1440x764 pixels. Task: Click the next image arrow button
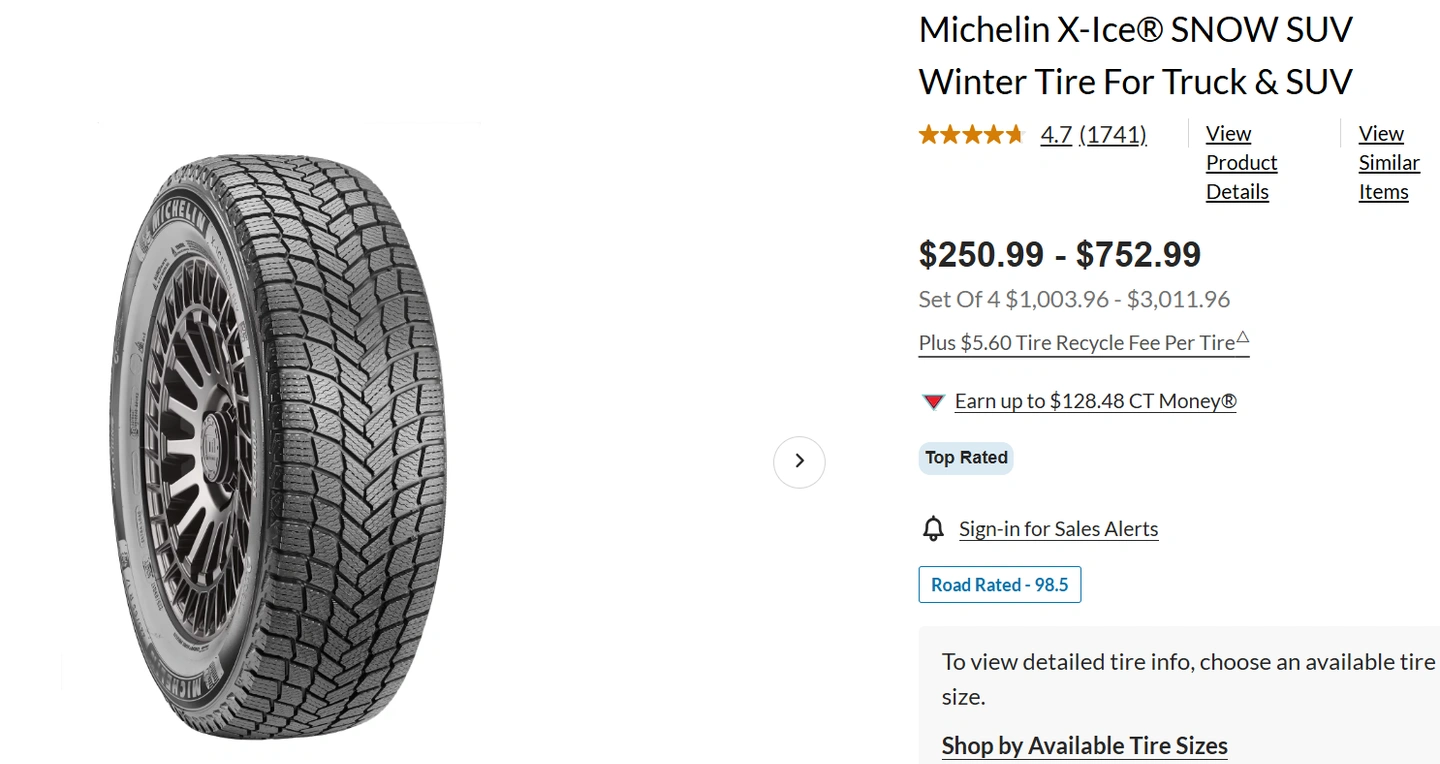coord(799,461)
